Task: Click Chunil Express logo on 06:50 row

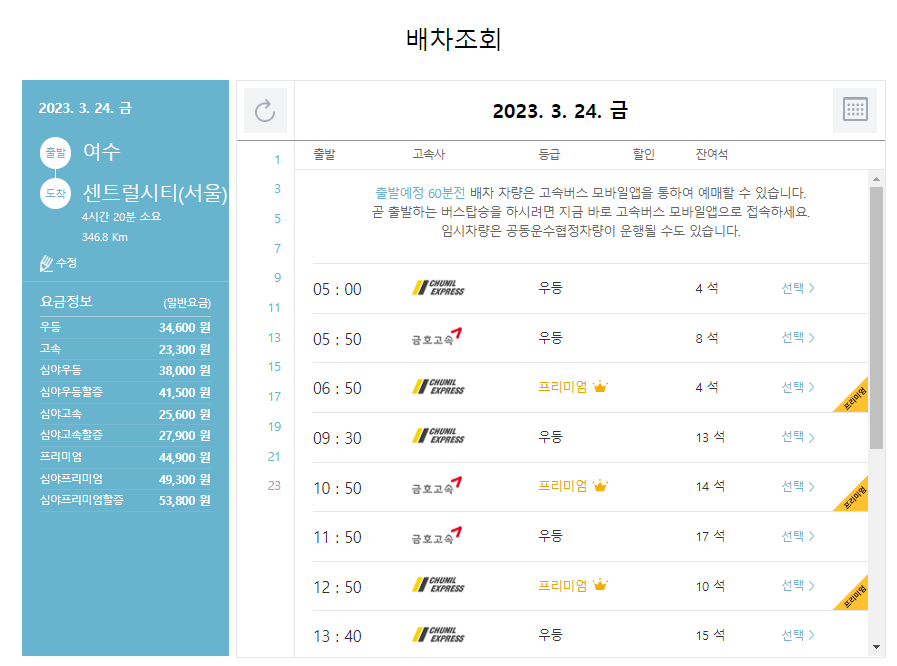Action: [438, 387]
